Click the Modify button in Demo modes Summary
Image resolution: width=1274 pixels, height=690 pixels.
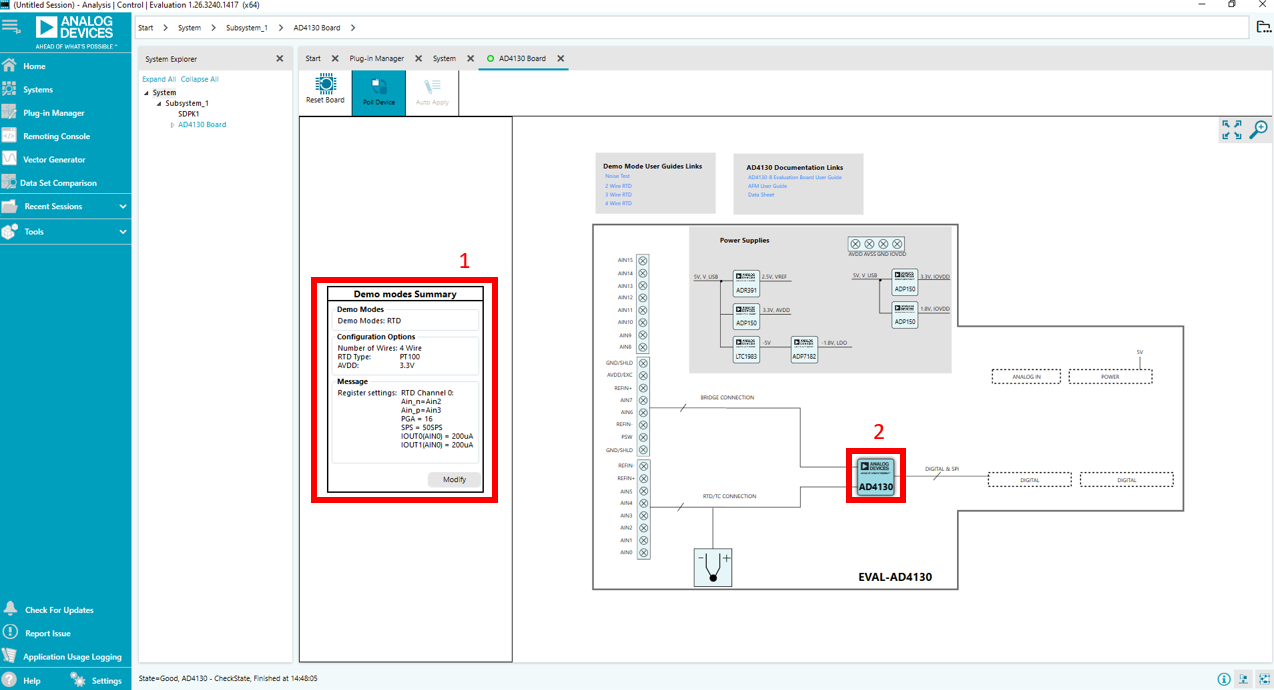(454, 479)
